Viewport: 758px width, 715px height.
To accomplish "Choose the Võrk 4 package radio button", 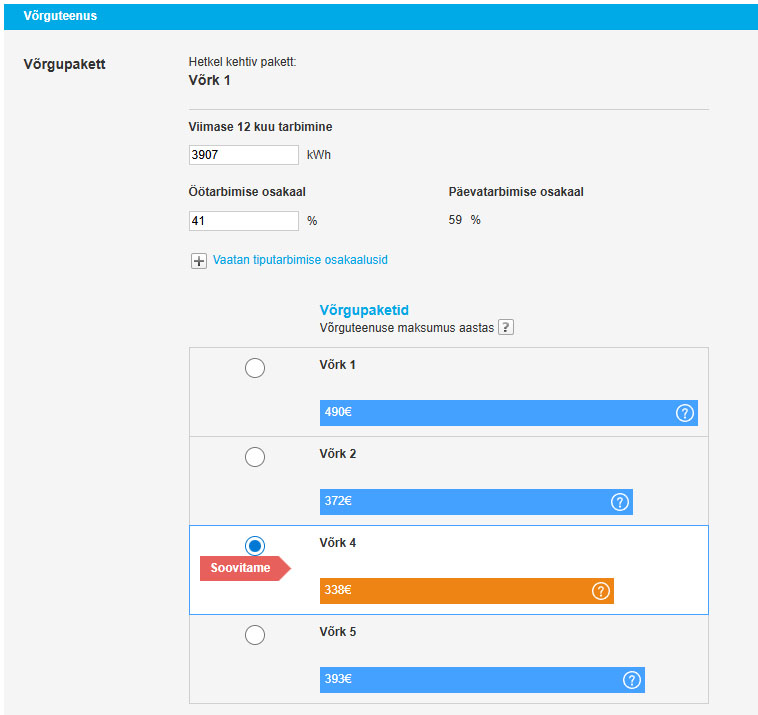I will coord(255,546).
